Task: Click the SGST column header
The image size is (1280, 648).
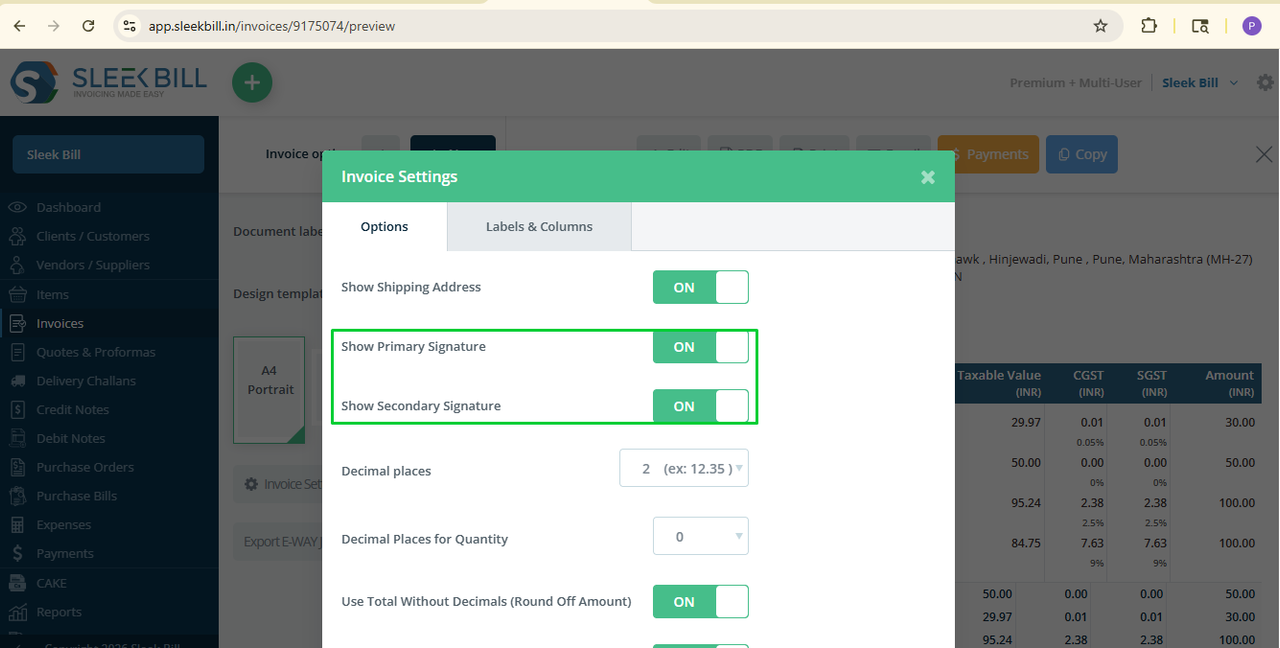Action: coord(1151,383)
